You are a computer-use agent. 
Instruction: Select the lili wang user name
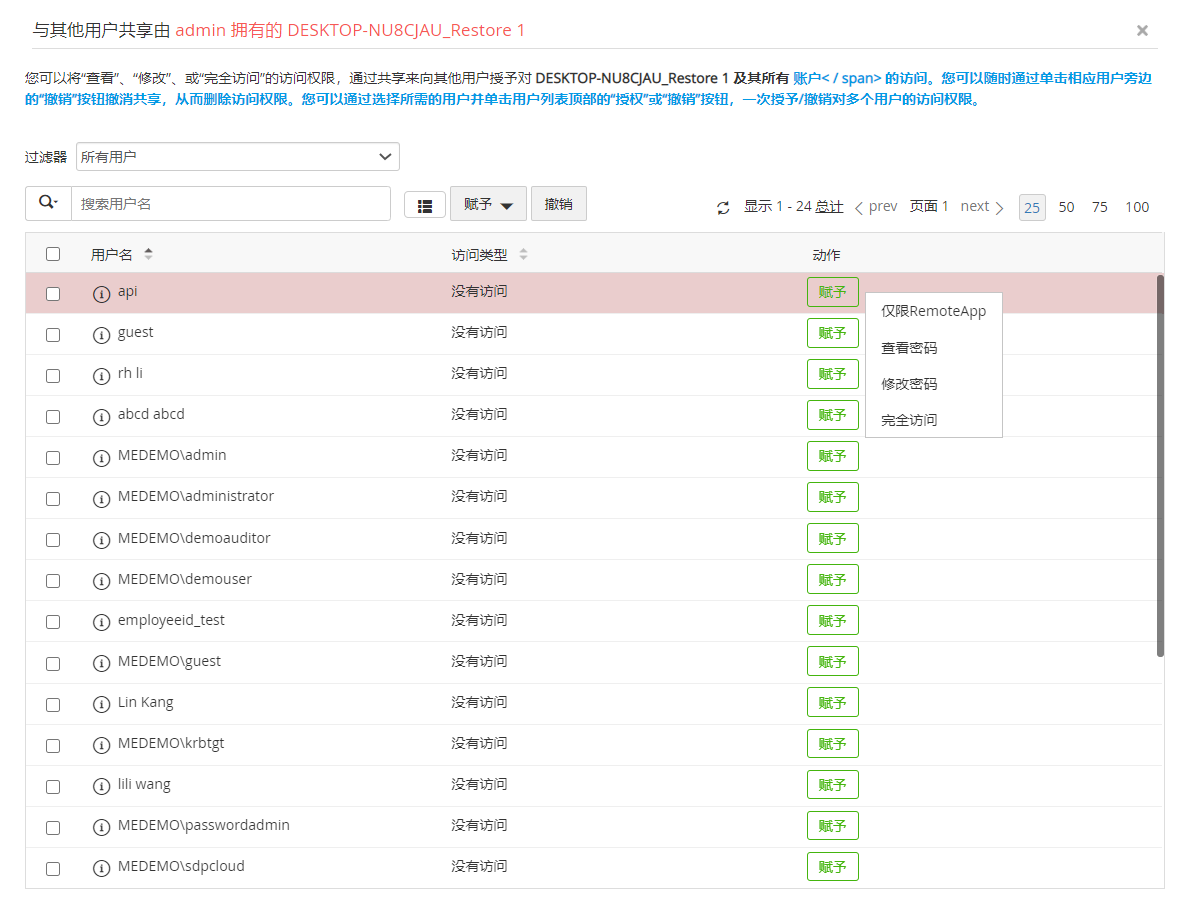[144, 784]
